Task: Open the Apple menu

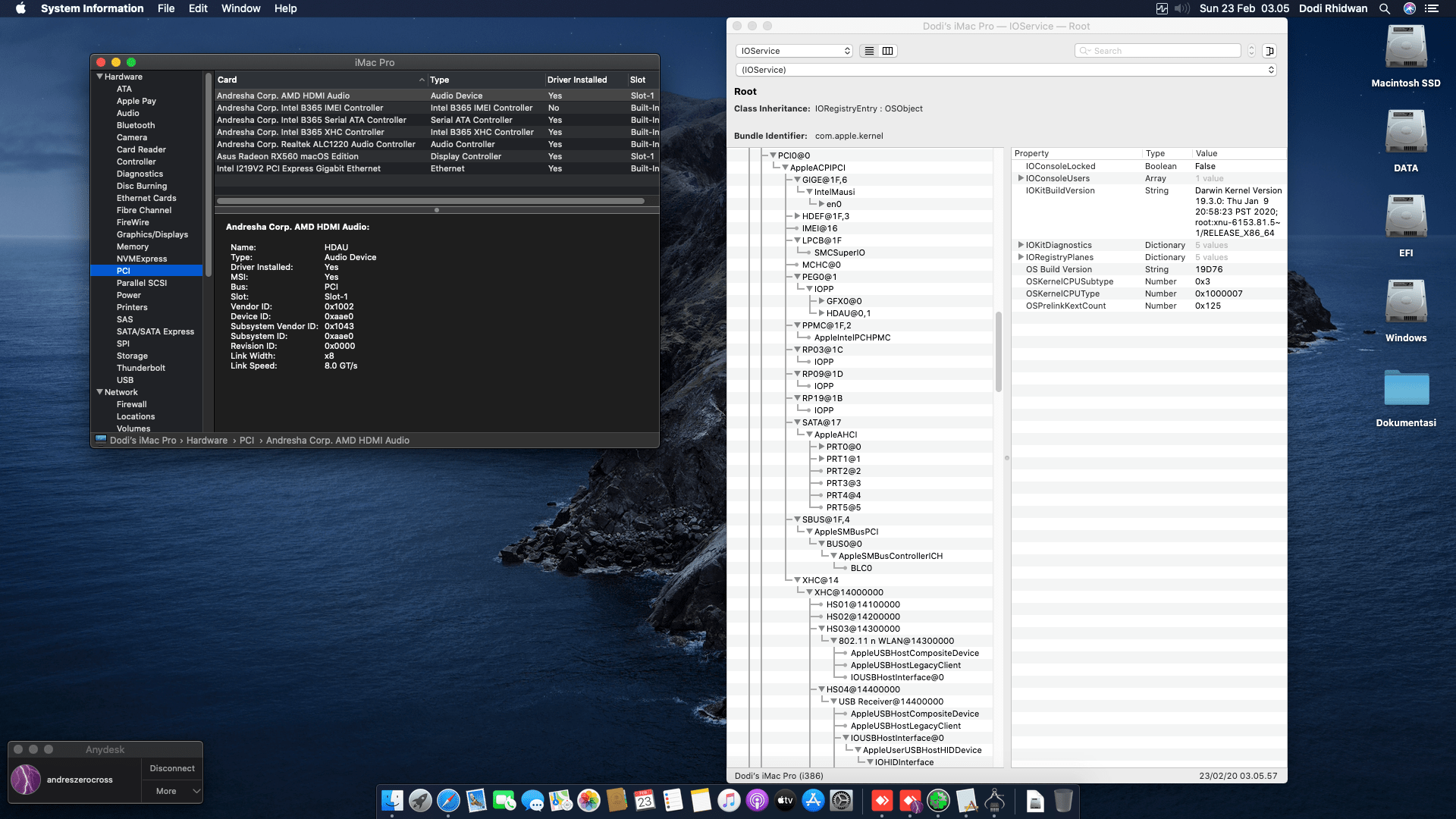Action: 20,8
